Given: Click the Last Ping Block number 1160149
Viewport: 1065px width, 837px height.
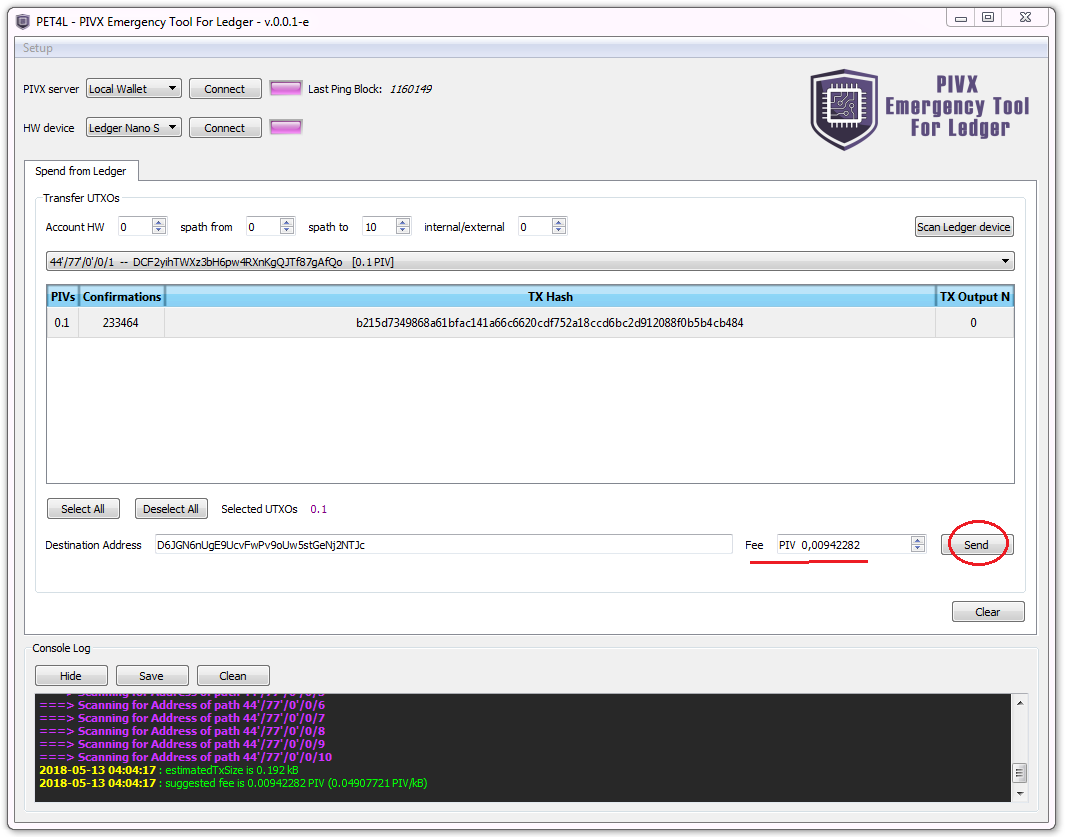Looking at the screenshot, I should coord(410,89).
